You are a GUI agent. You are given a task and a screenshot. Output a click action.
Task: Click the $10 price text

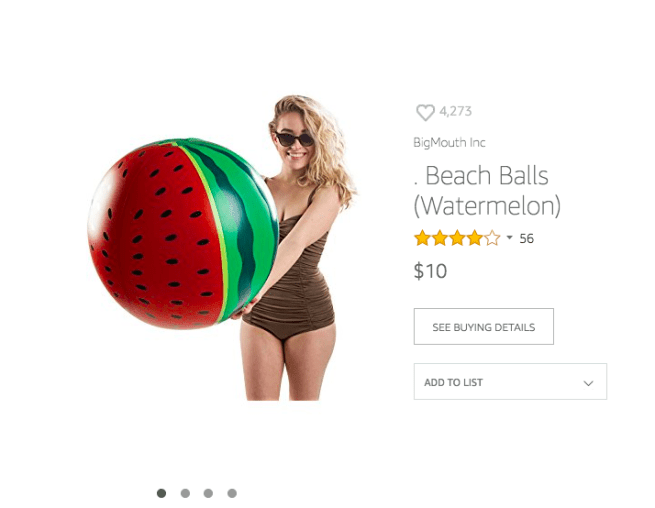(430, 271)
